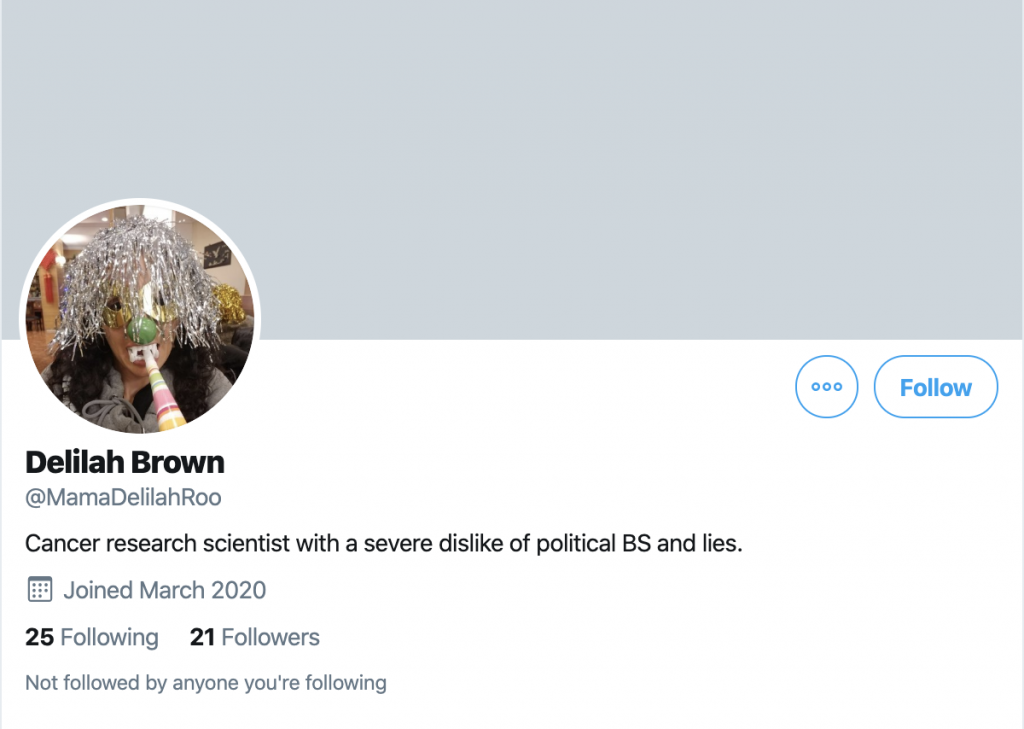
Task: Click the Joined March 2020 text
Action: tap(165, 590)
